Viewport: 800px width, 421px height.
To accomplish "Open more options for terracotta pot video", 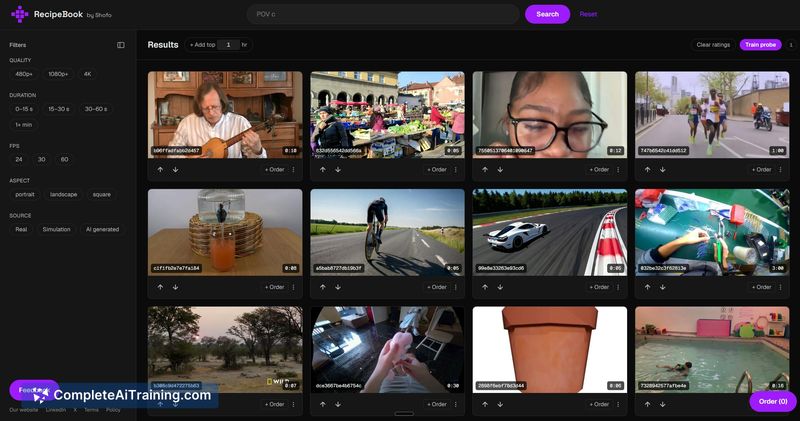I will (x=618, y=404).
